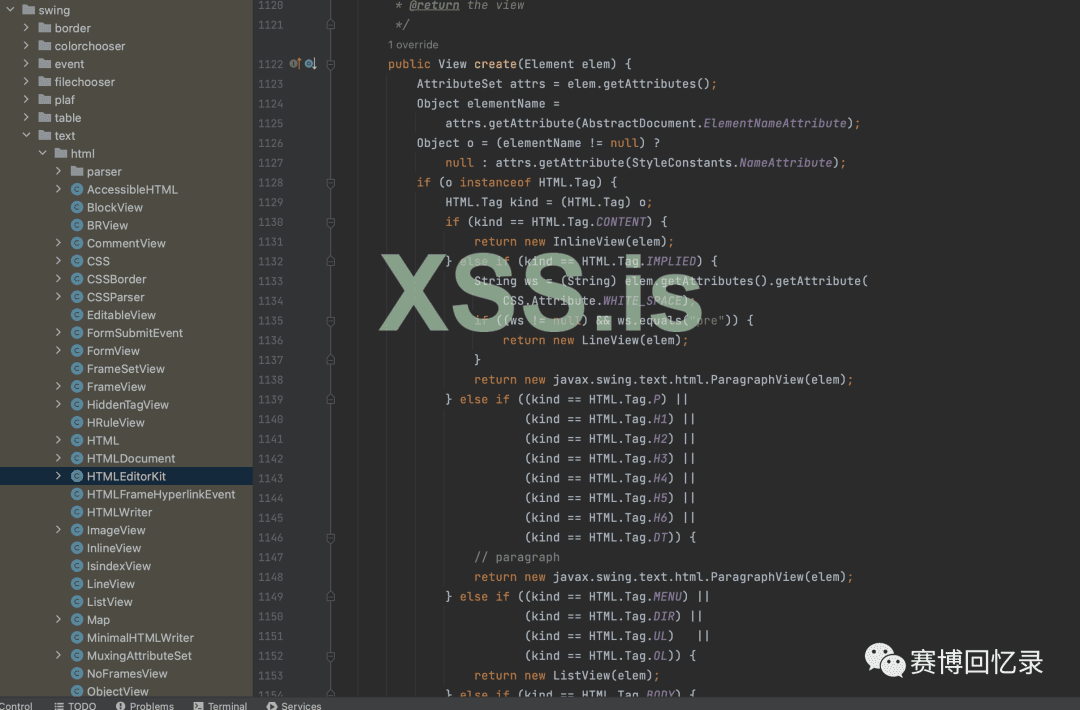Click the create method name in code
Image resolution: width=1080 pixels, height=710 pixels.
(x=495, y=64)
